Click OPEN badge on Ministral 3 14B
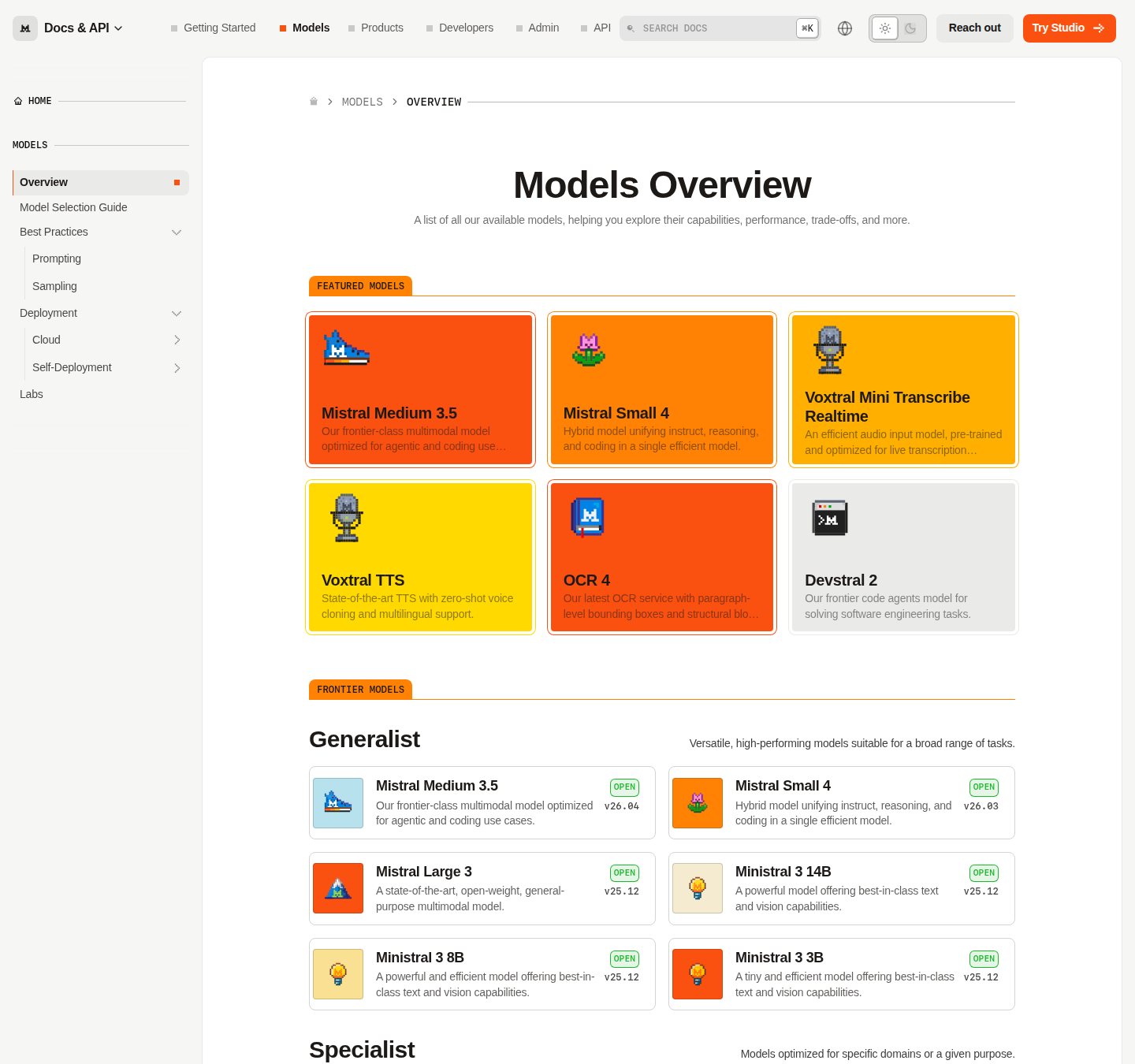The width and height of the screenshot is (1135, 1064). (984, 873)
